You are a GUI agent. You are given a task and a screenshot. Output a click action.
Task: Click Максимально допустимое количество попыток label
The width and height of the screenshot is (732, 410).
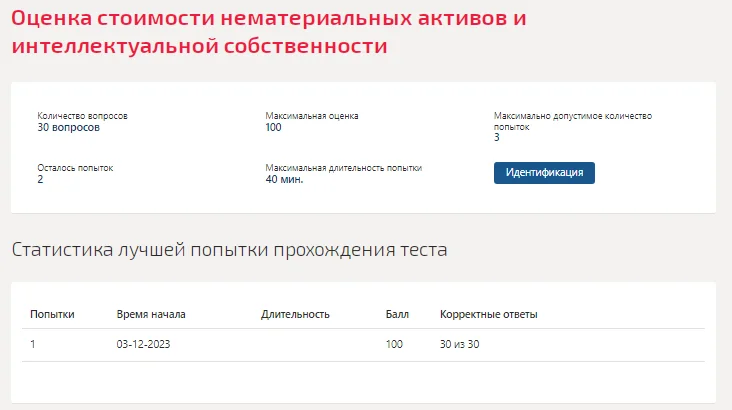(573, 121)
